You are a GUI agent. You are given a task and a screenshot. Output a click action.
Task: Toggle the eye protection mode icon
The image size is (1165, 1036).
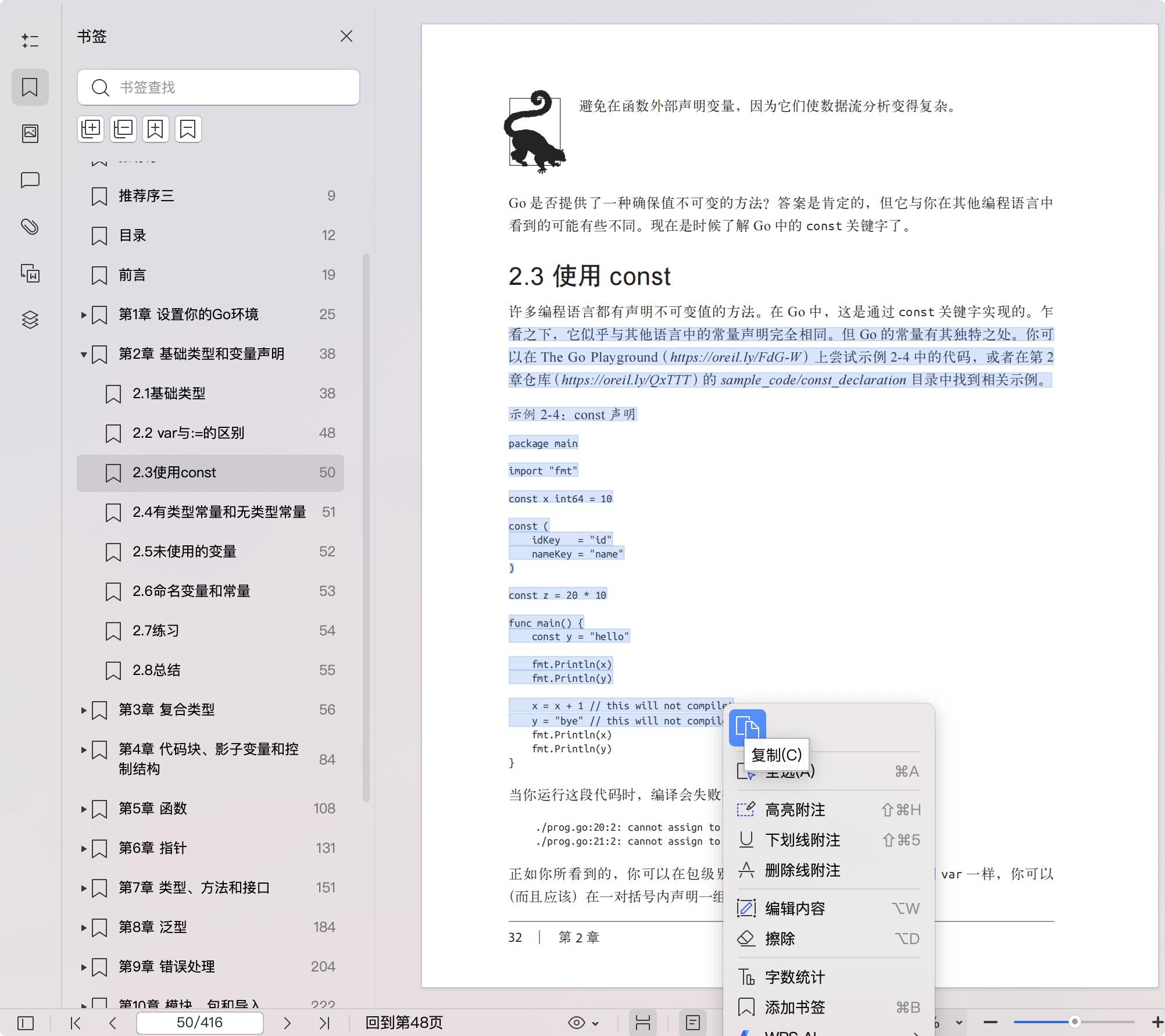click(x=577, y=1023)
